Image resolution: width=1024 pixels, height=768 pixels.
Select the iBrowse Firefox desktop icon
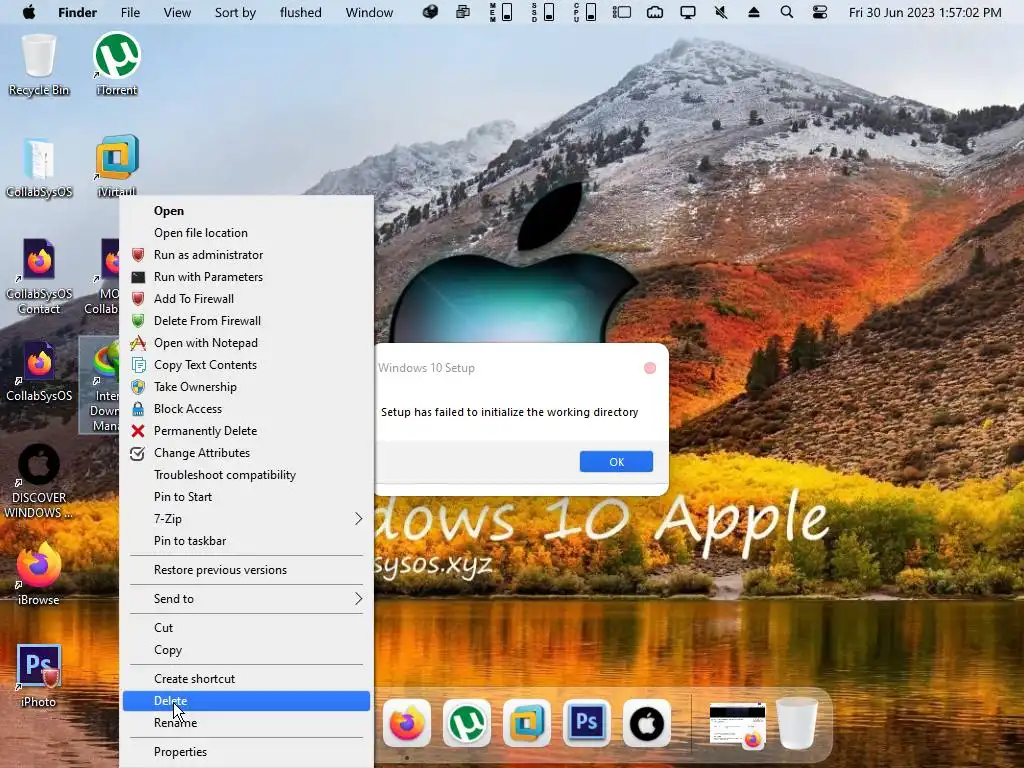click(x=39, y=575)
